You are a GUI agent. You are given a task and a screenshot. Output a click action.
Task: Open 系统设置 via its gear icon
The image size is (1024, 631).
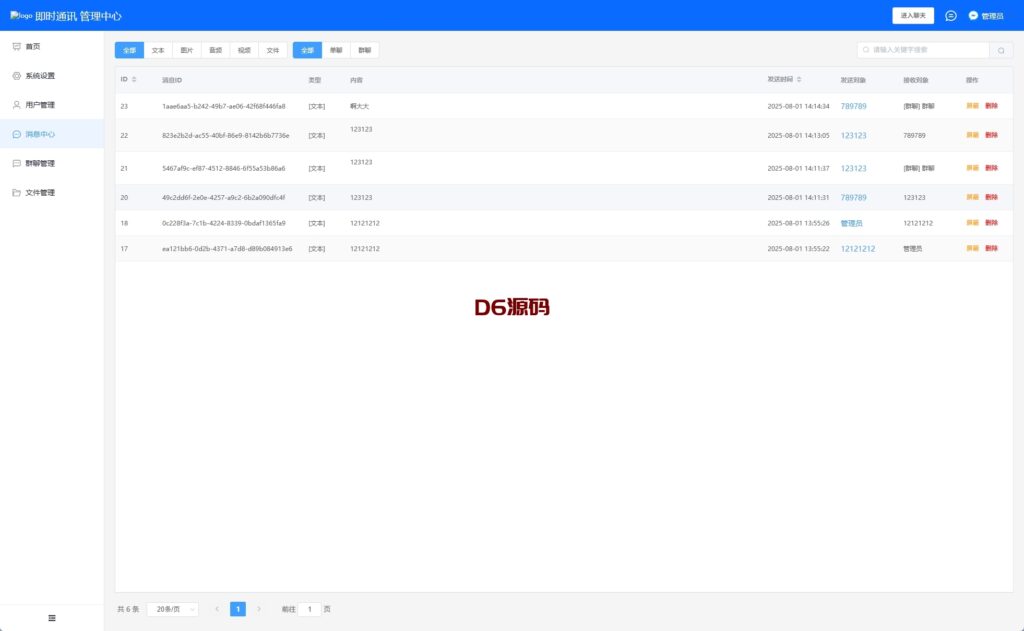(x=16, y=76)
